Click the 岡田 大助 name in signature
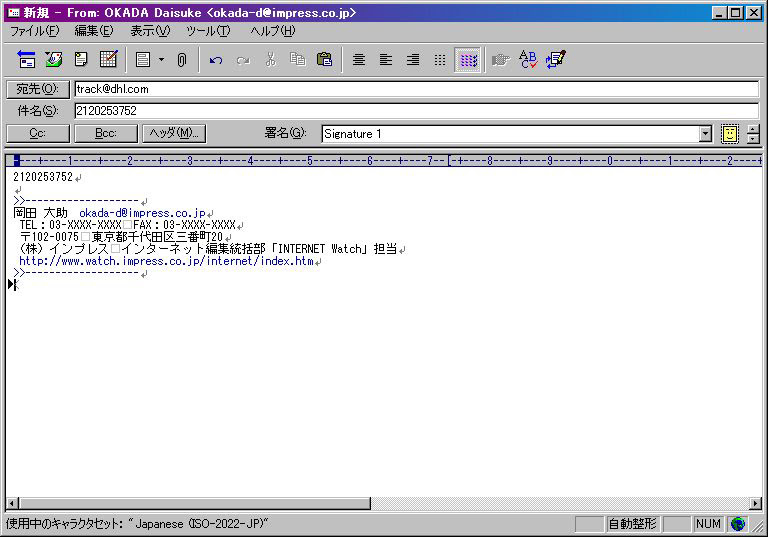The image size is (768, 537). (x=41, y=213)
